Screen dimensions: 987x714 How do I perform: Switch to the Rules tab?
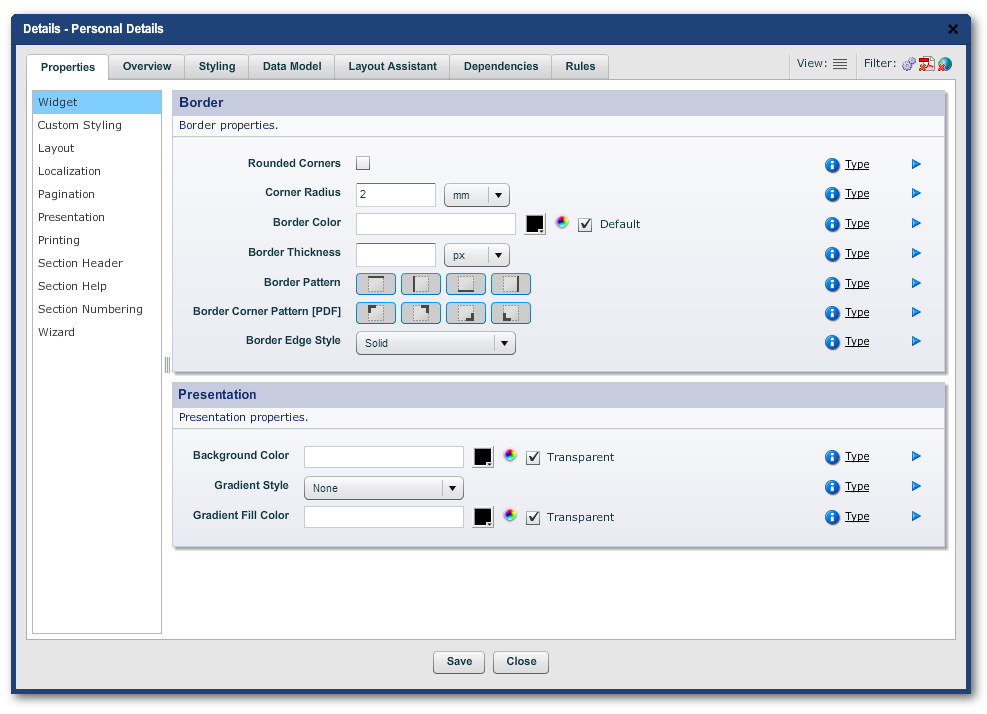pyautogui.click(x=580, y=66)
